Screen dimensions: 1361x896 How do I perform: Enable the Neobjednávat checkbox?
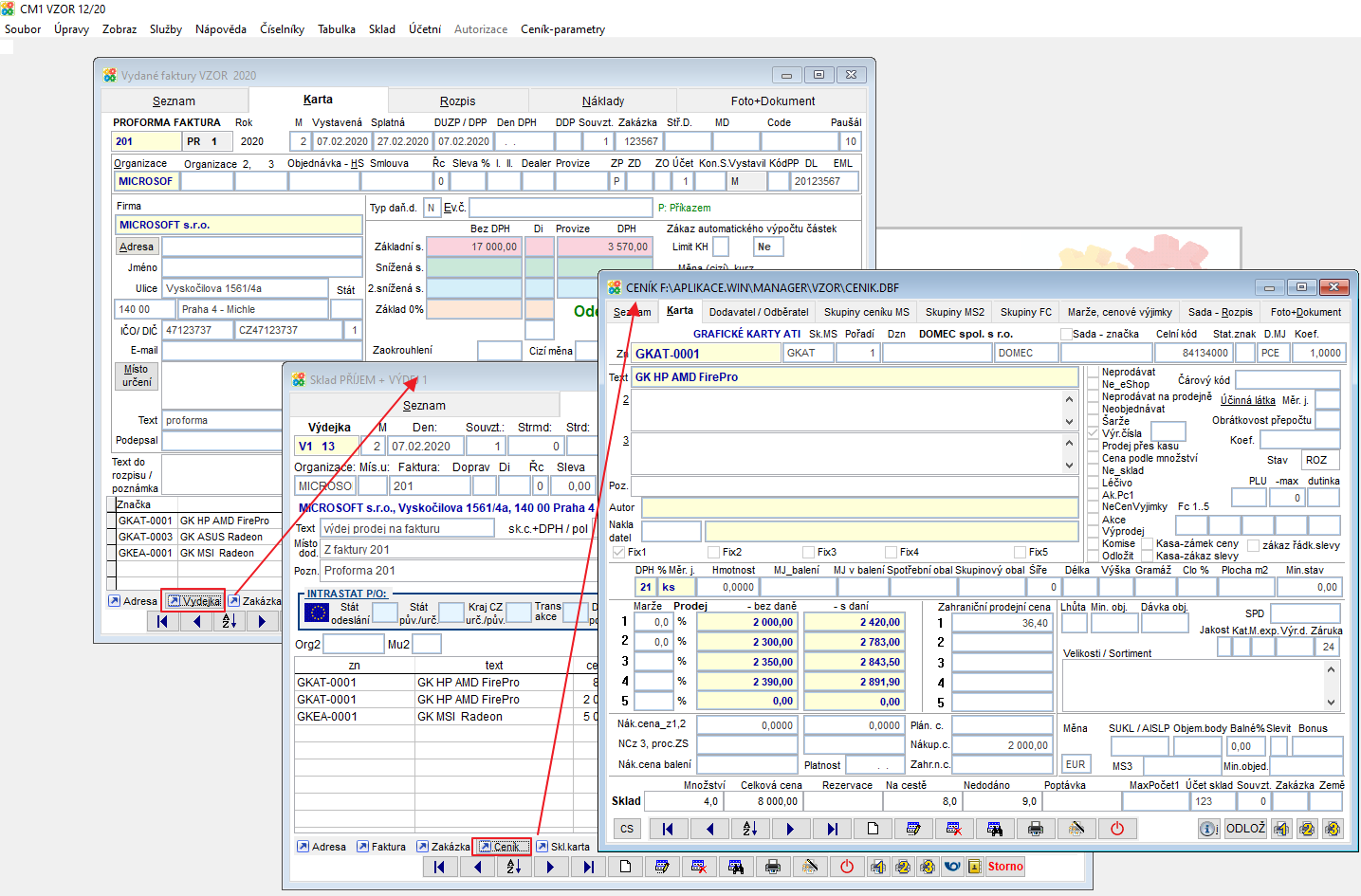1094,409
